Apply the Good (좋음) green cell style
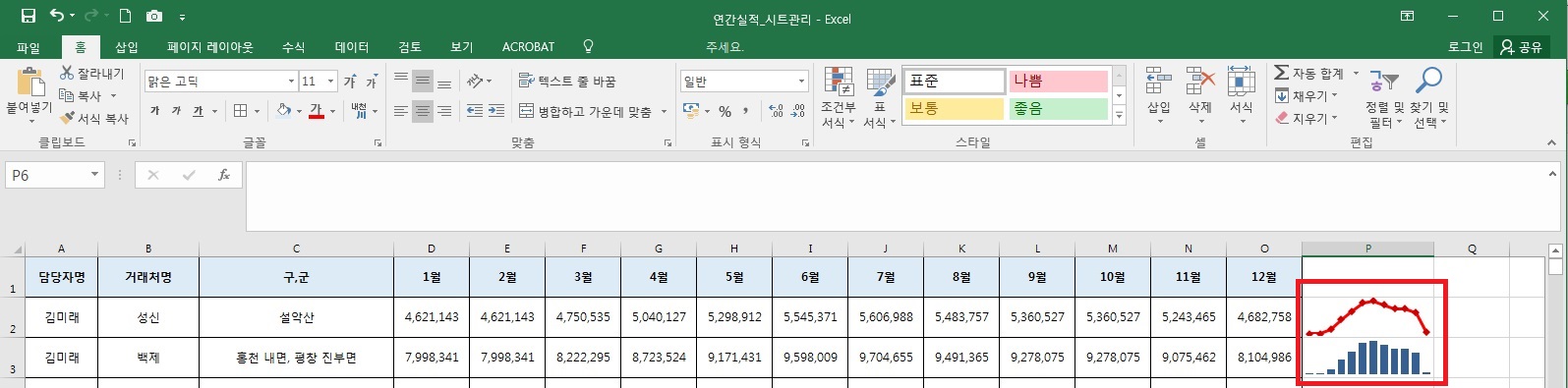This screenshot has height=388, width=1568. pyautogui.click(x=1059, y=109)
